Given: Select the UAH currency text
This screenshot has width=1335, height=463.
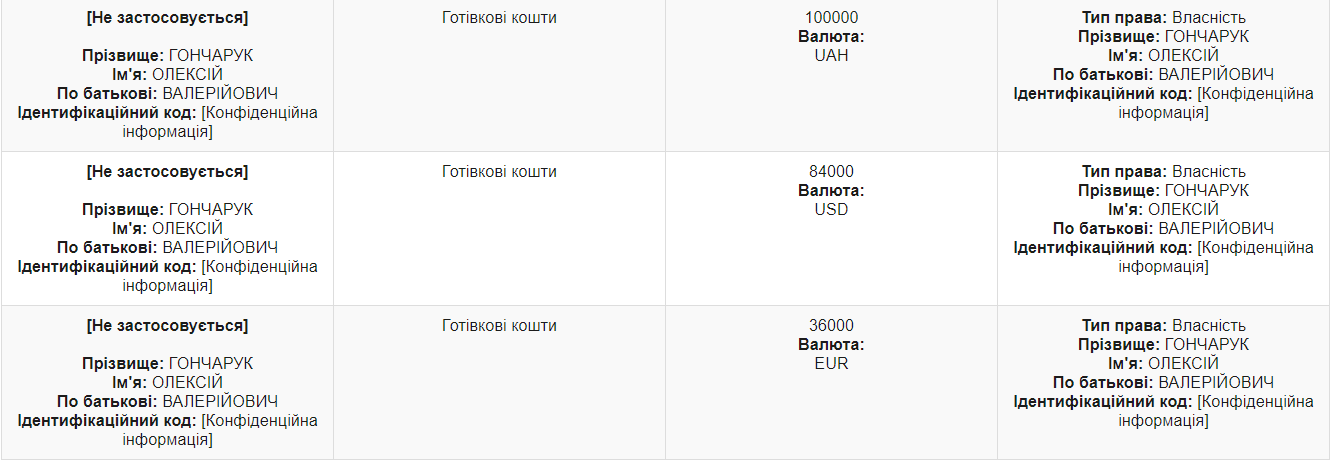Looking at the screenshot, I should tap(831, 56).
